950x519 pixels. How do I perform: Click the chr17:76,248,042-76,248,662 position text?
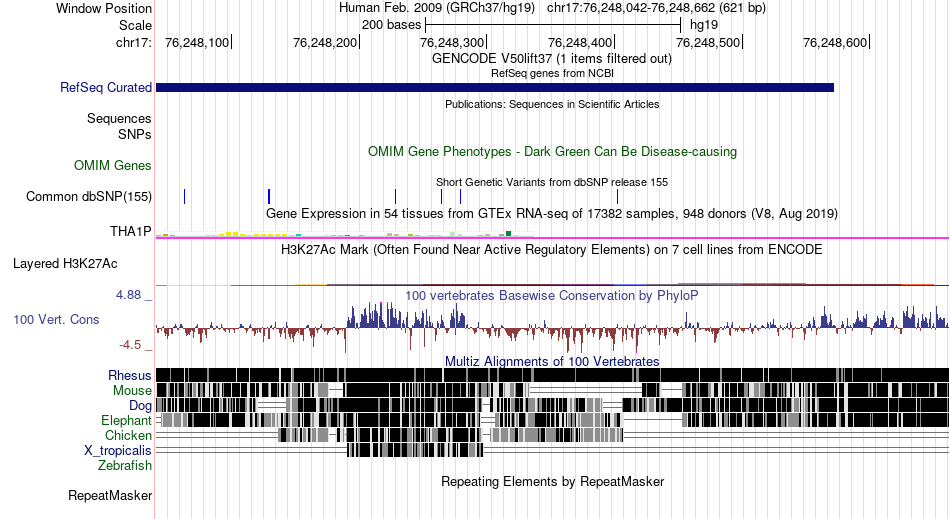pyautogui.click(x=656, y=8)
